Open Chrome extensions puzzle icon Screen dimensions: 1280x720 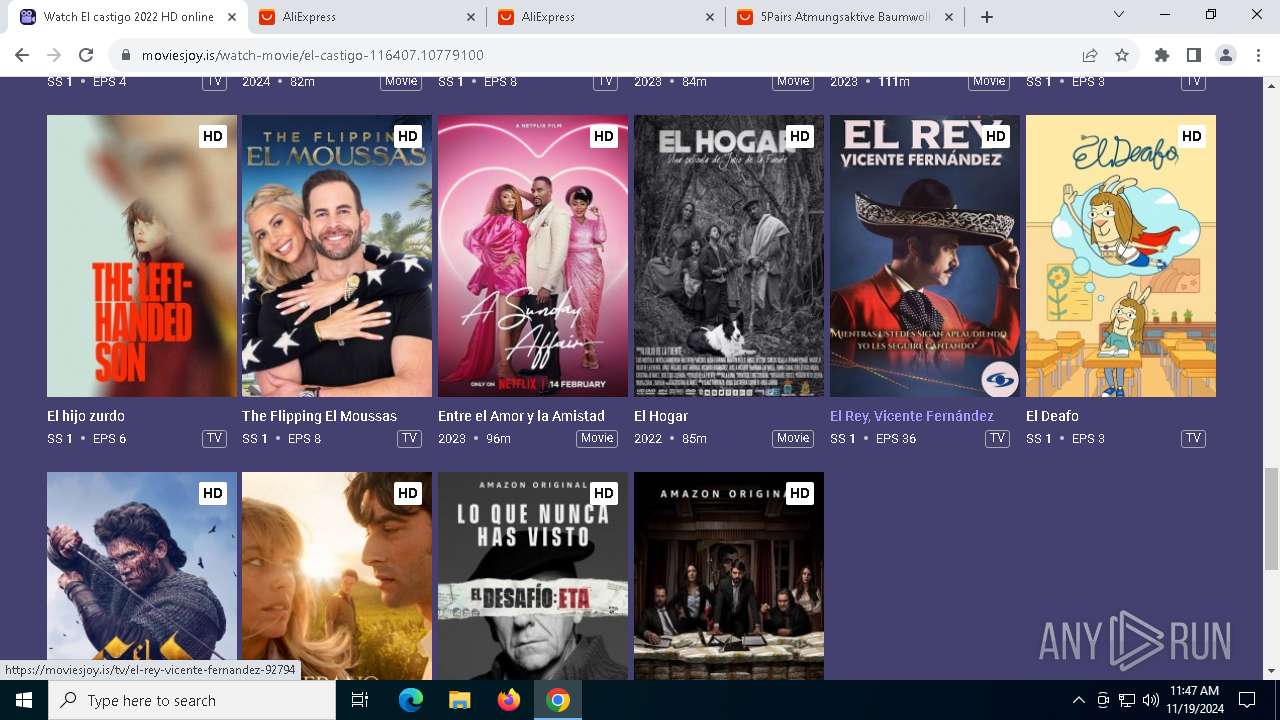point(1162,55)
